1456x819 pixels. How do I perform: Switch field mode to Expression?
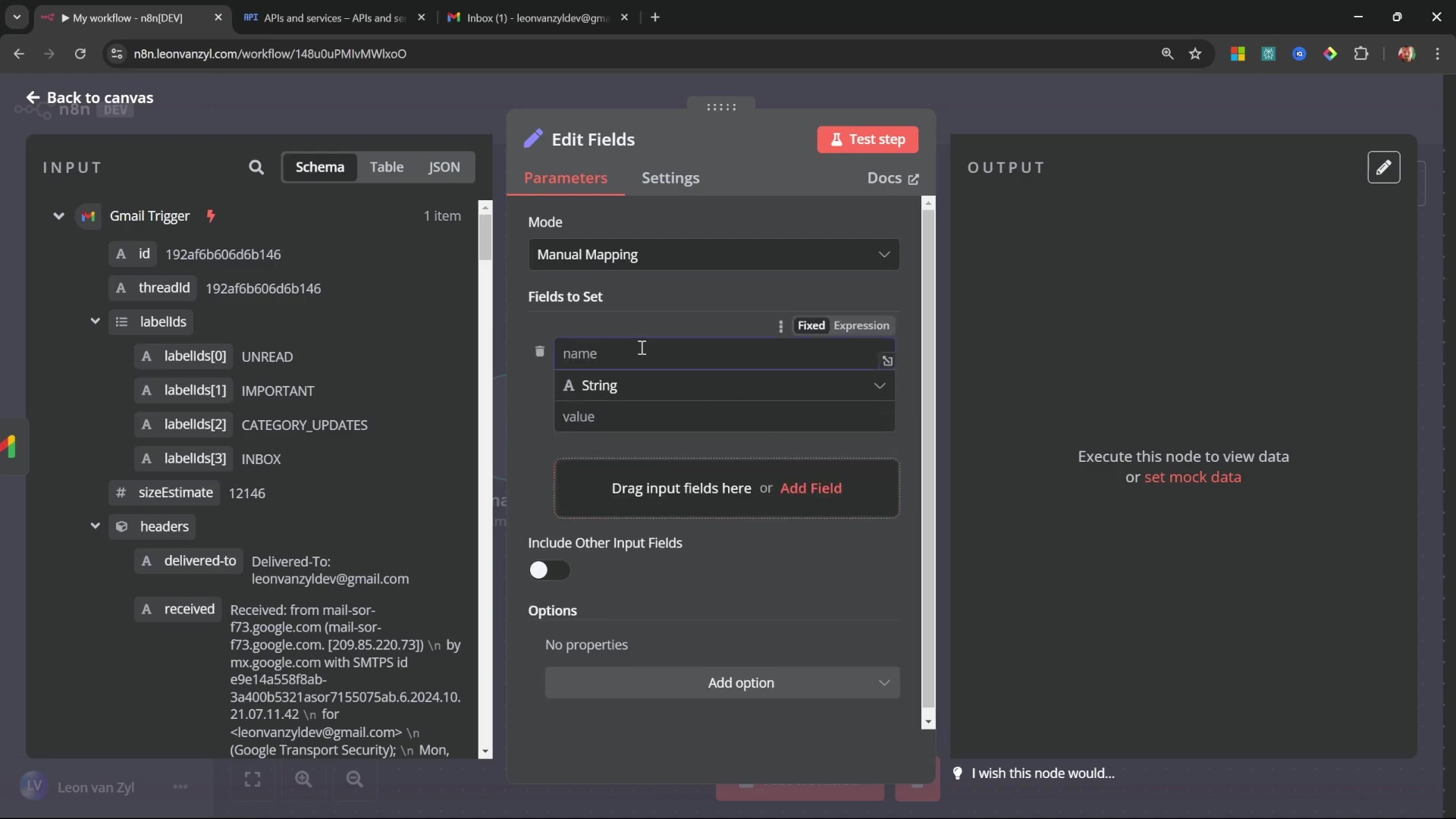pos(861,326)
